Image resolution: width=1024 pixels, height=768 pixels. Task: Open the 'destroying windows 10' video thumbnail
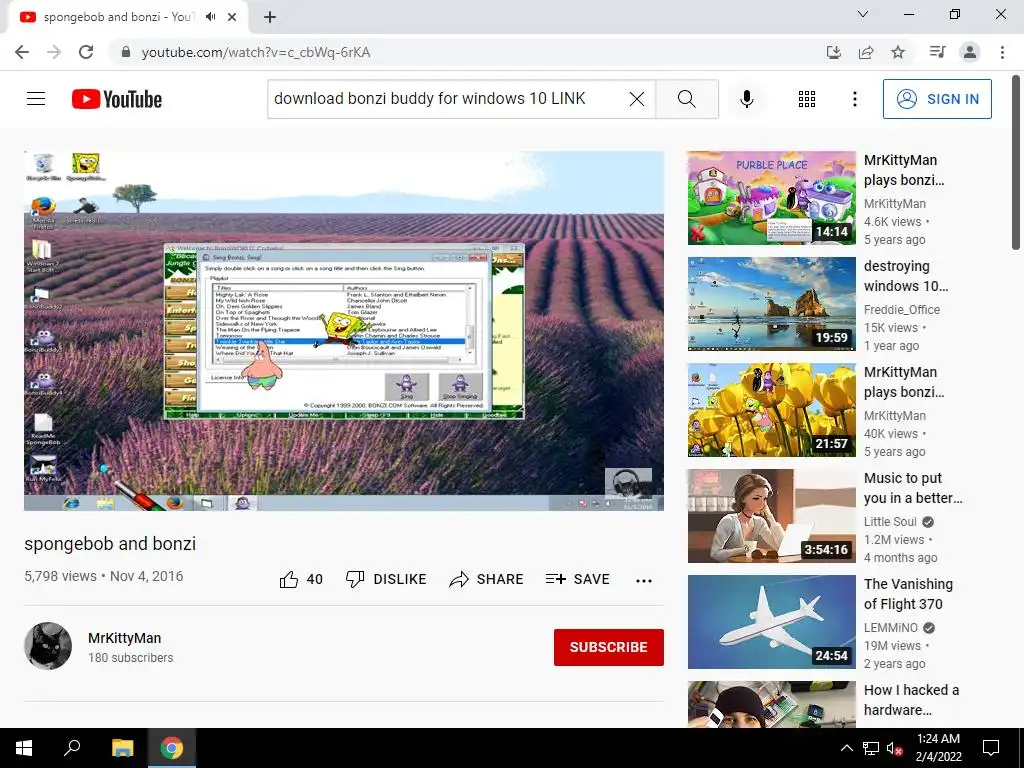[x=771, y=304]
